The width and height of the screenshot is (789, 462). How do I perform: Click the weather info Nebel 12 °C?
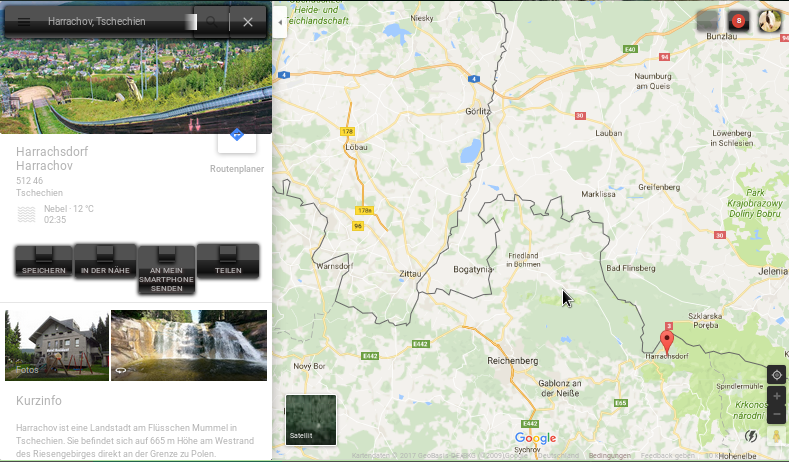tap(68, 209)
